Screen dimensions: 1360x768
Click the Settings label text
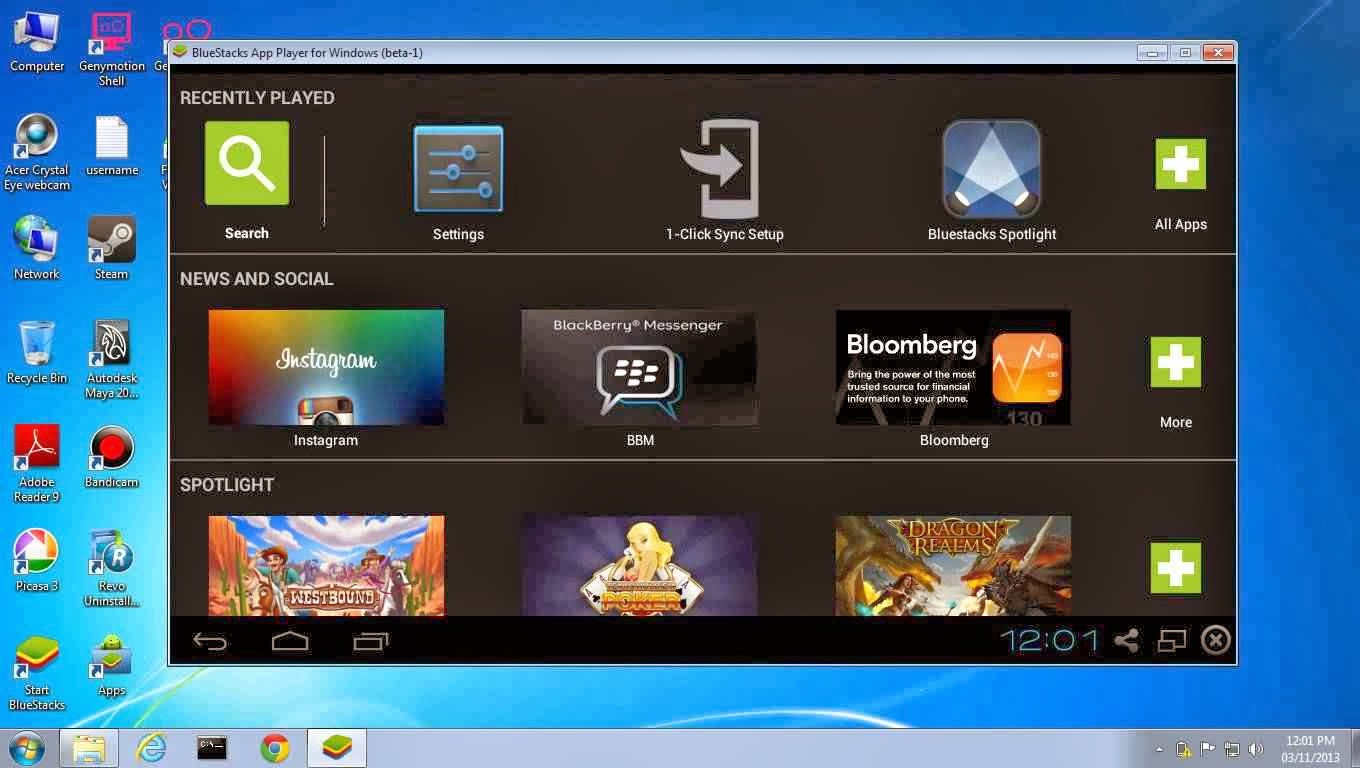point(458,234)
